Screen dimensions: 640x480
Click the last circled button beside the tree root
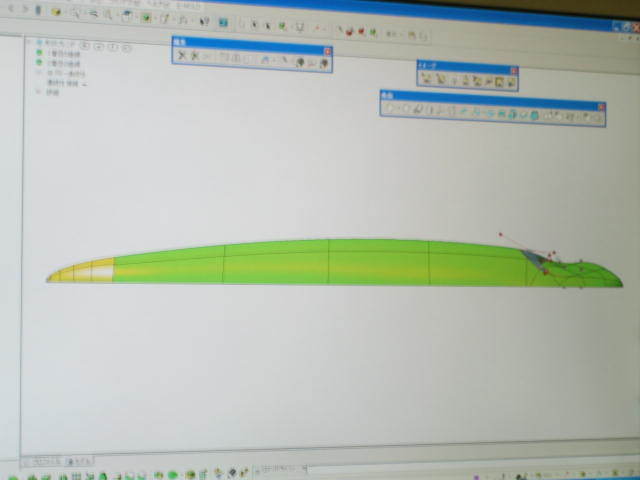pyautogui.click(x=126, y=48)
